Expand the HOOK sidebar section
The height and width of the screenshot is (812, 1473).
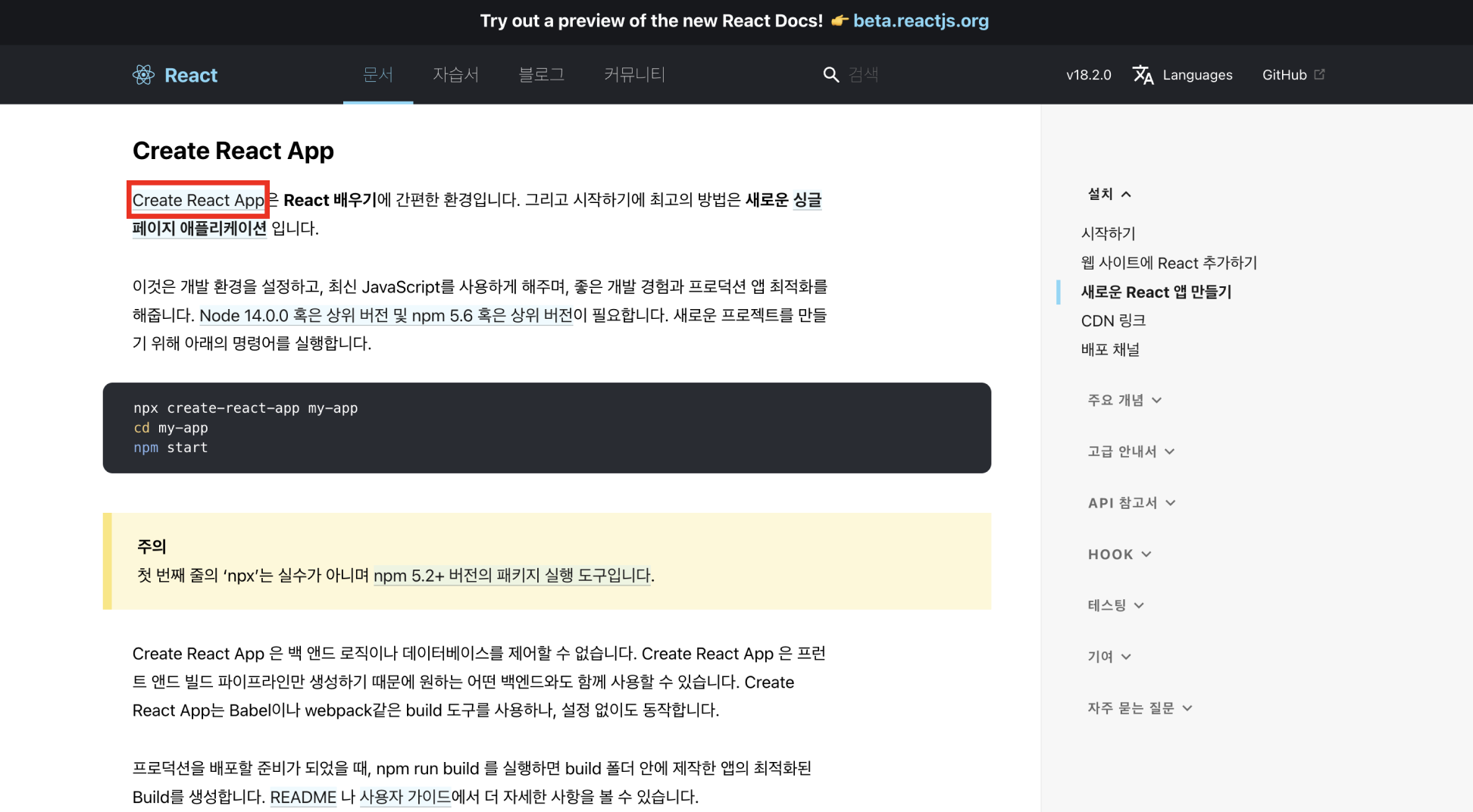[x=1119, y=554]
